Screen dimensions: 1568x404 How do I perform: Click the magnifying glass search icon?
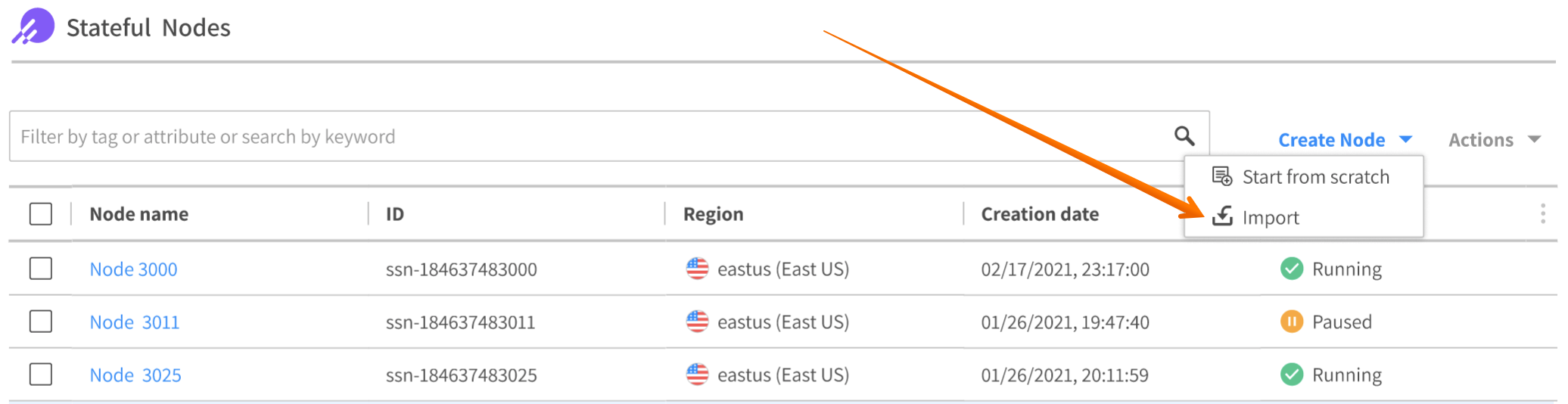coord(1184,136)
